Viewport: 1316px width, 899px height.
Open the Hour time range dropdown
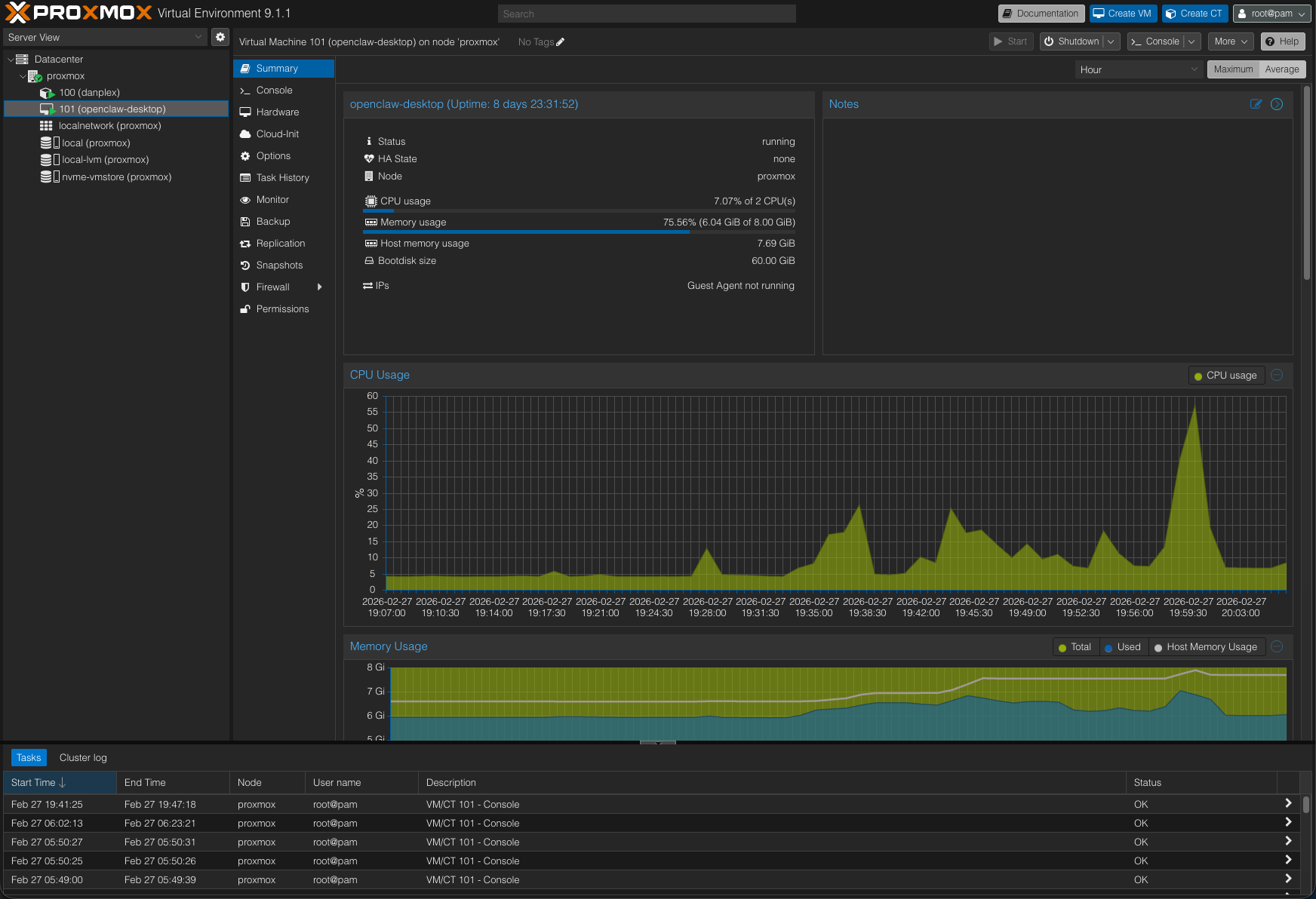coord(1139,69)
